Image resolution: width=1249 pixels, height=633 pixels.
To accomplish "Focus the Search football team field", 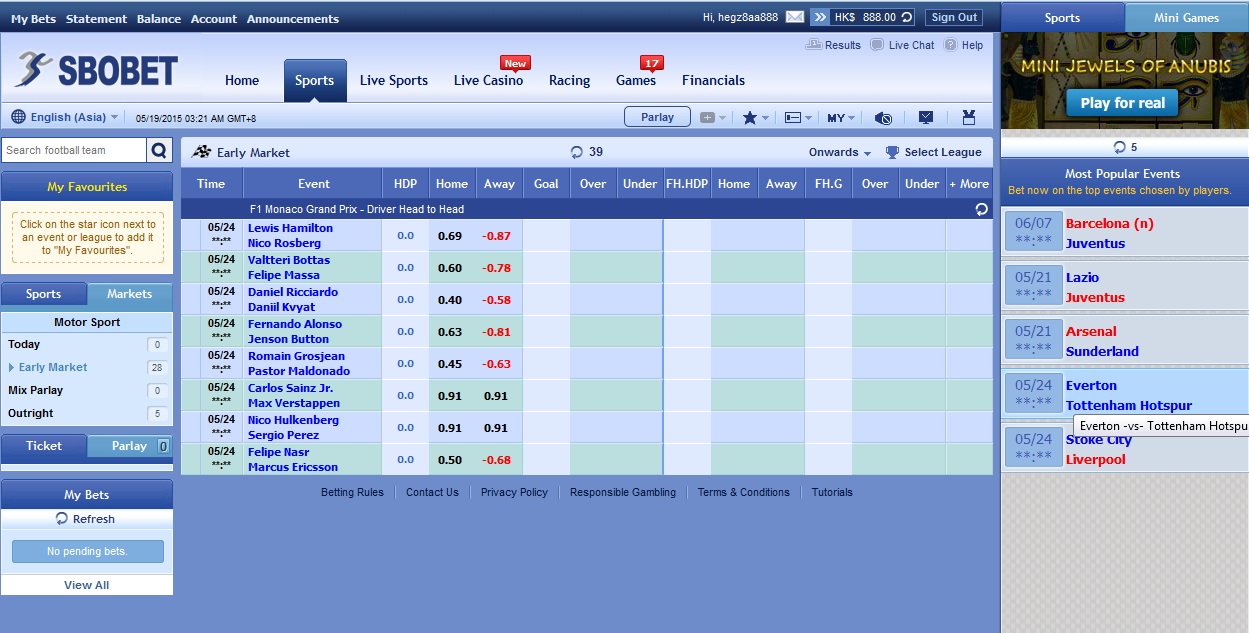I will click(x=74, y=150).
